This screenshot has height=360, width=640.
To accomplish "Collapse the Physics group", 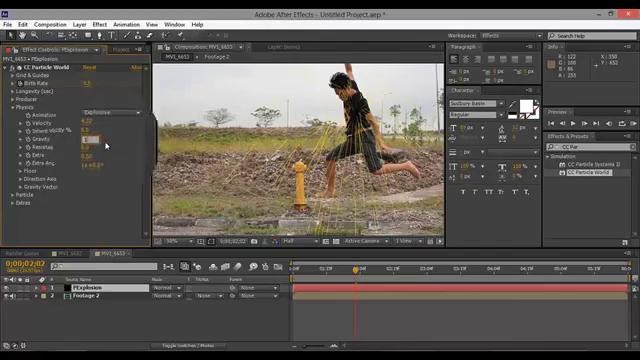I will [12, 107].
